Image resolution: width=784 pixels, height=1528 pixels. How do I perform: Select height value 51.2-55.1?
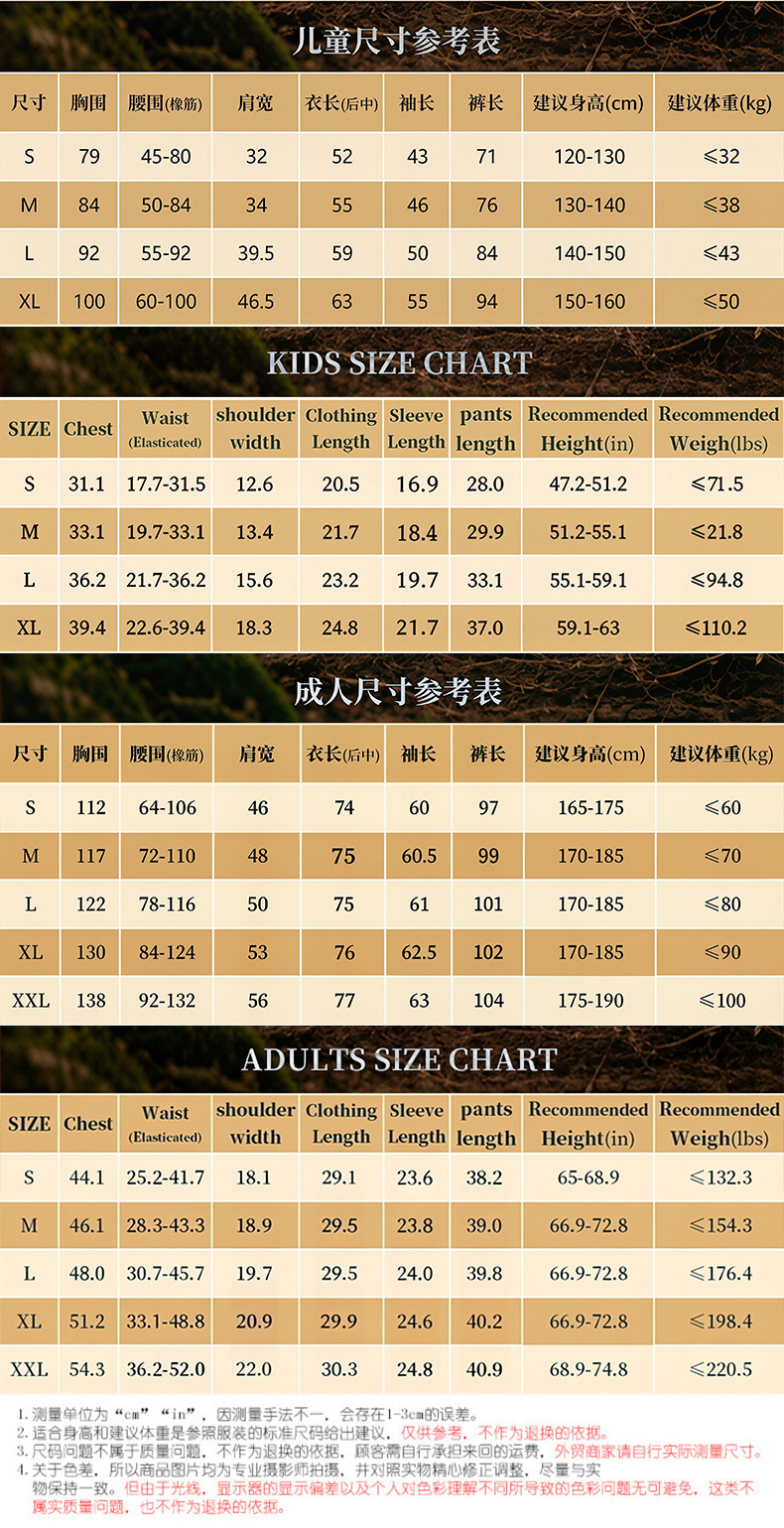pyautogui.click(x=588, y=532)
